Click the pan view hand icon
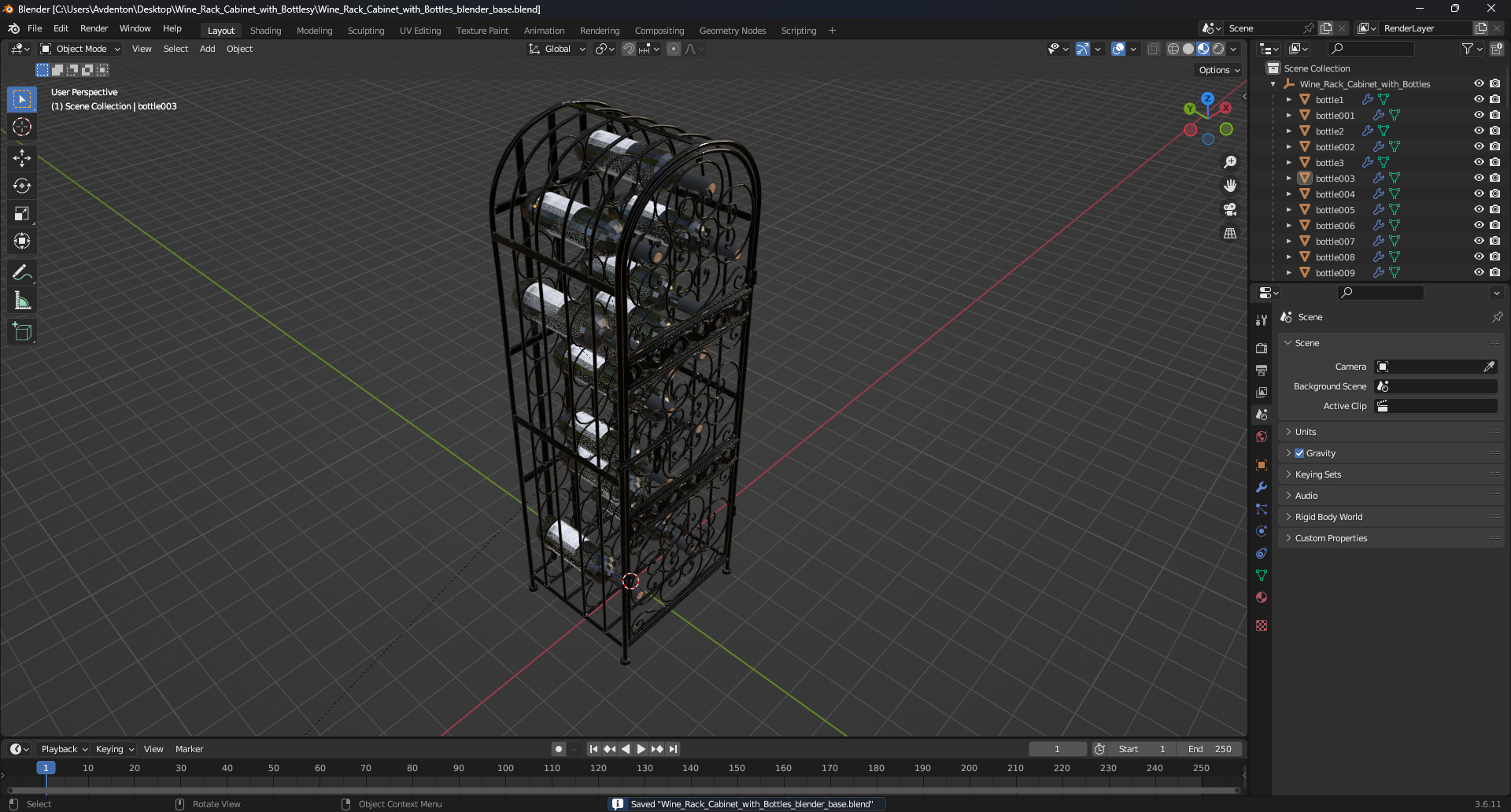Screen dimensions: 1511x812 pos(1230,186)
